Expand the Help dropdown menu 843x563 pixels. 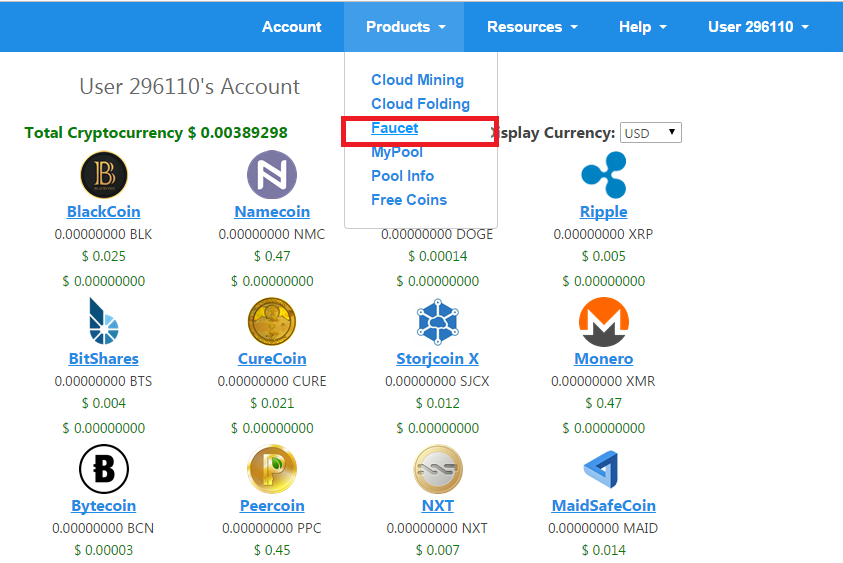642,27
